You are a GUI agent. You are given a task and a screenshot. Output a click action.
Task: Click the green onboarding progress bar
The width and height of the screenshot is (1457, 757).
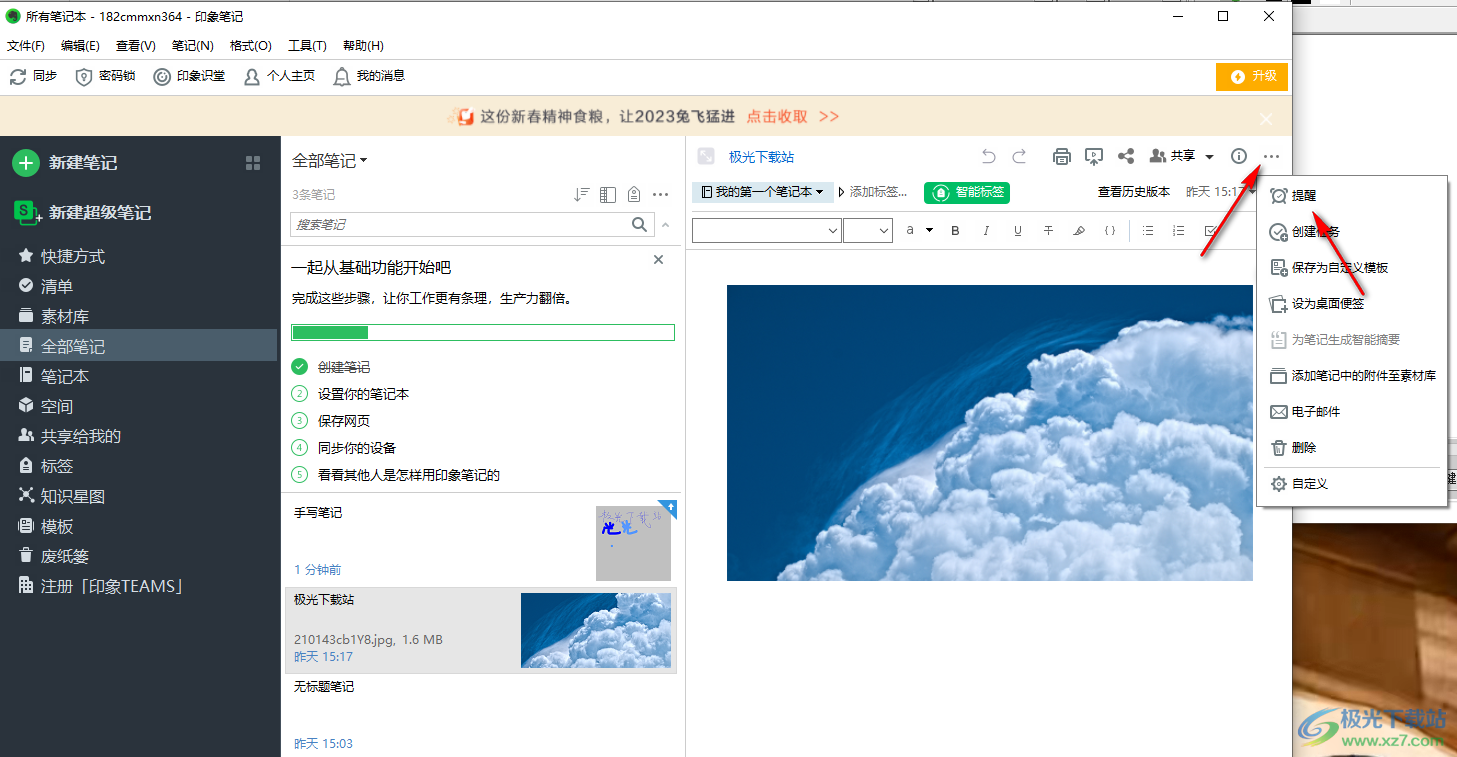[483, 332]
